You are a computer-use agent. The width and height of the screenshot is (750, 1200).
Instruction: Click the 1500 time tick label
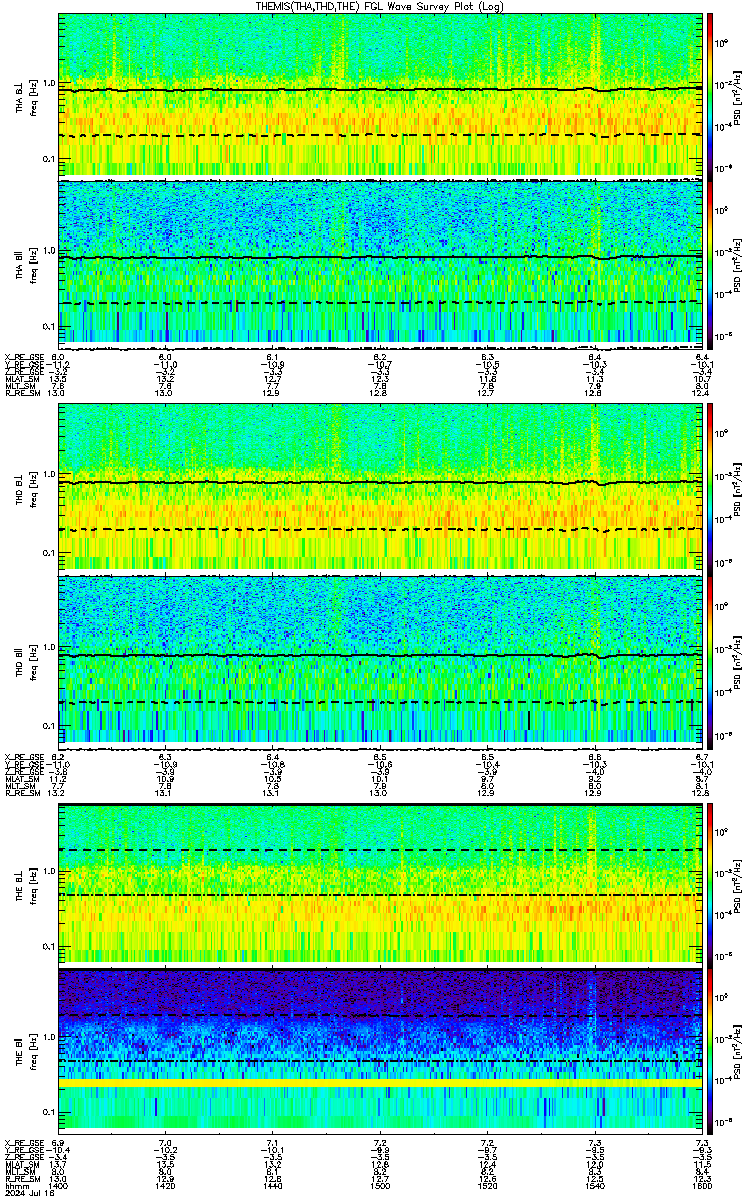(x=381, y=1187)
